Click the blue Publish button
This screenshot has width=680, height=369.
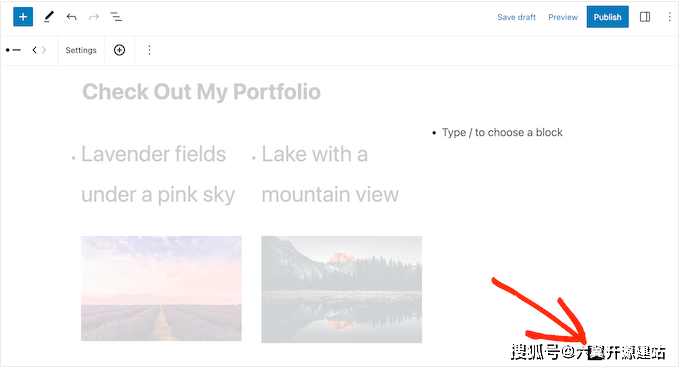pos(608,17)
